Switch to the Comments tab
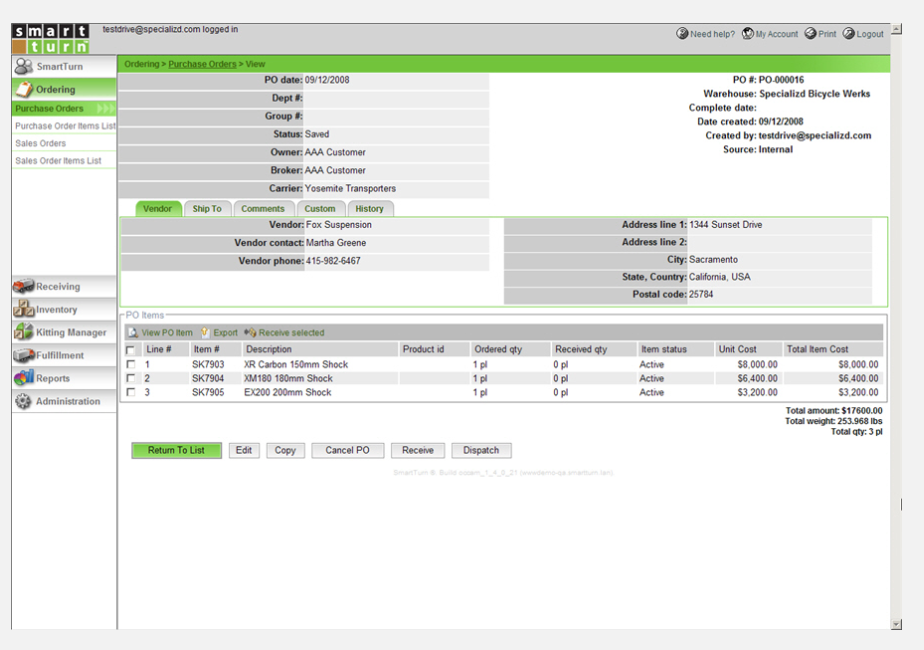The image size is (924, 650). coord(263,209)
